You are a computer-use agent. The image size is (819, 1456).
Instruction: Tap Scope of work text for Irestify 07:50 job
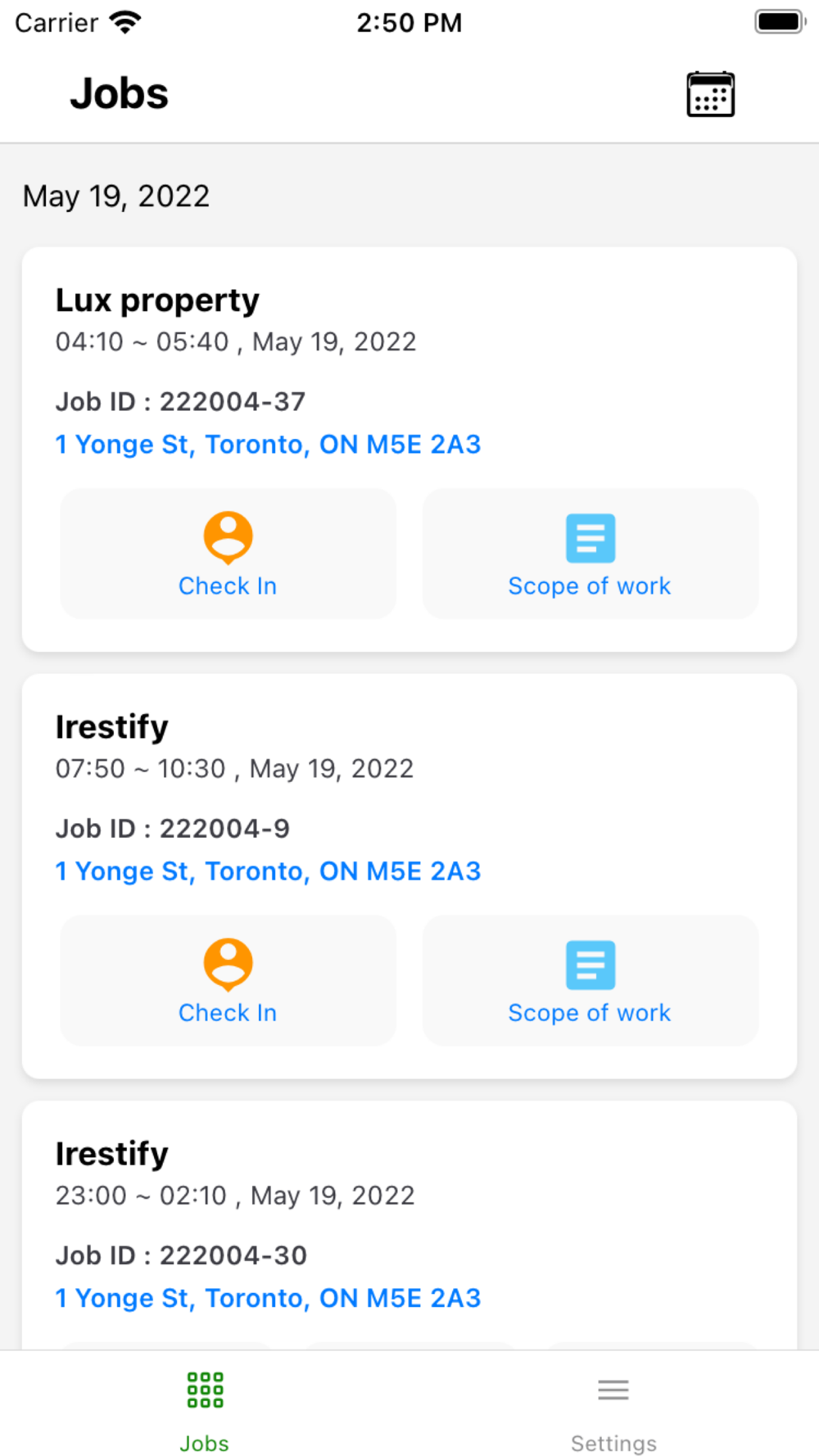click(x=590, y=1013)
